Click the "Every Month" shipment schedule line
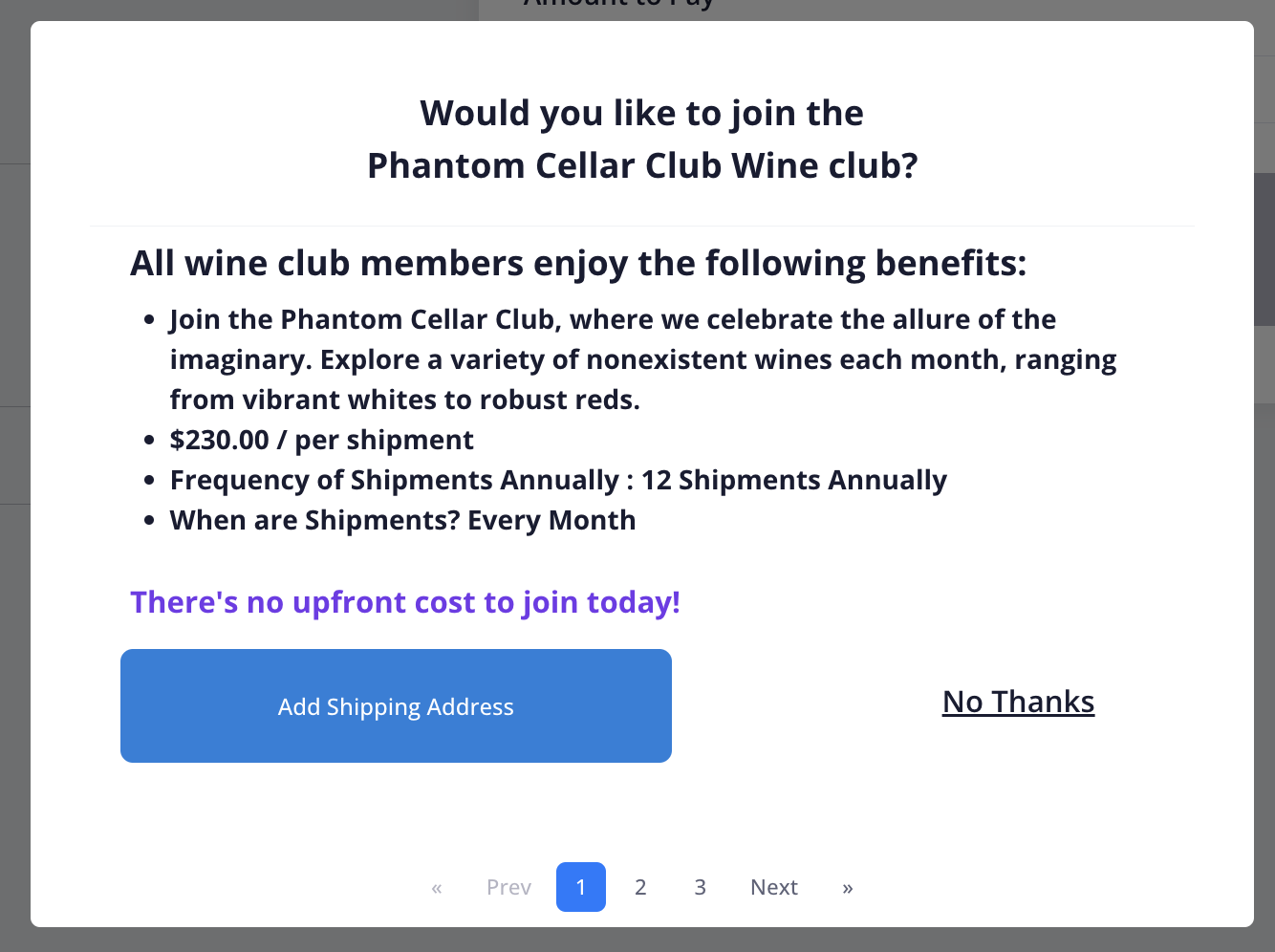1275x952 pixels. click(x=402, y=520)
